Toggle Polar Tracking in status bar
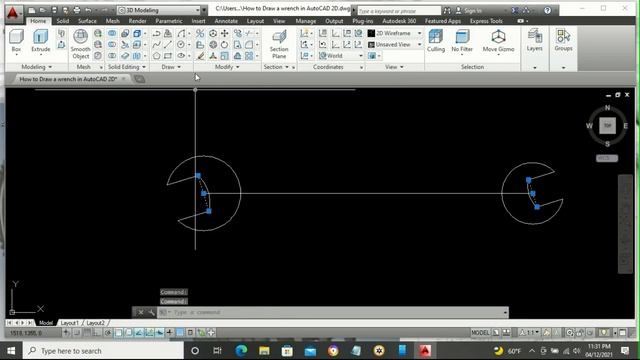The image size is (640, 360). pos(108,333)
